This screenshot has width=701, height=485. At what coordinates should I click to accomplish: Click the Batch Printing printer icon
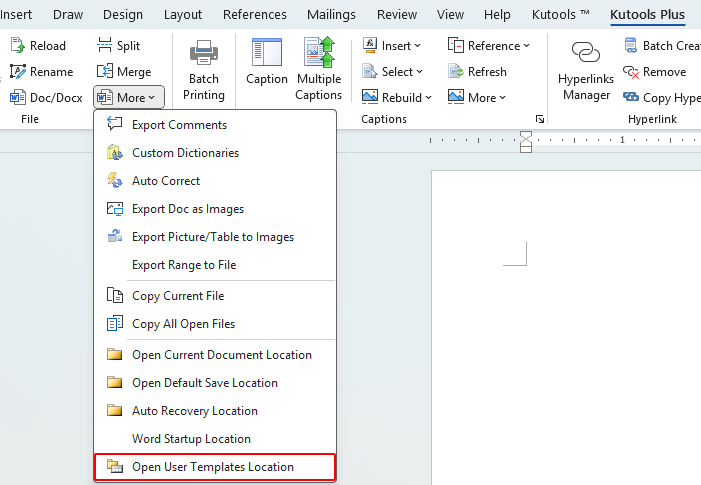tap(203, 53)
